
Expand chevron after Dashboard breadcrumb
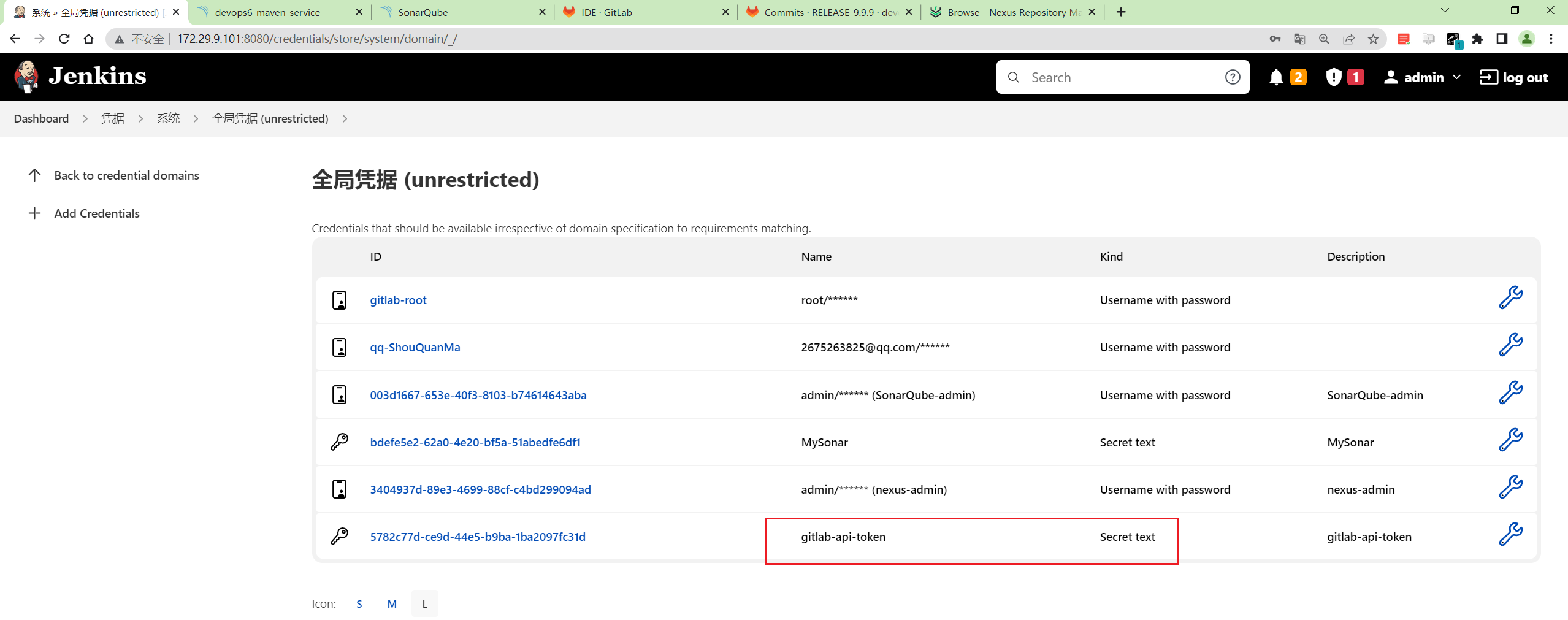[x=85, y=119]
